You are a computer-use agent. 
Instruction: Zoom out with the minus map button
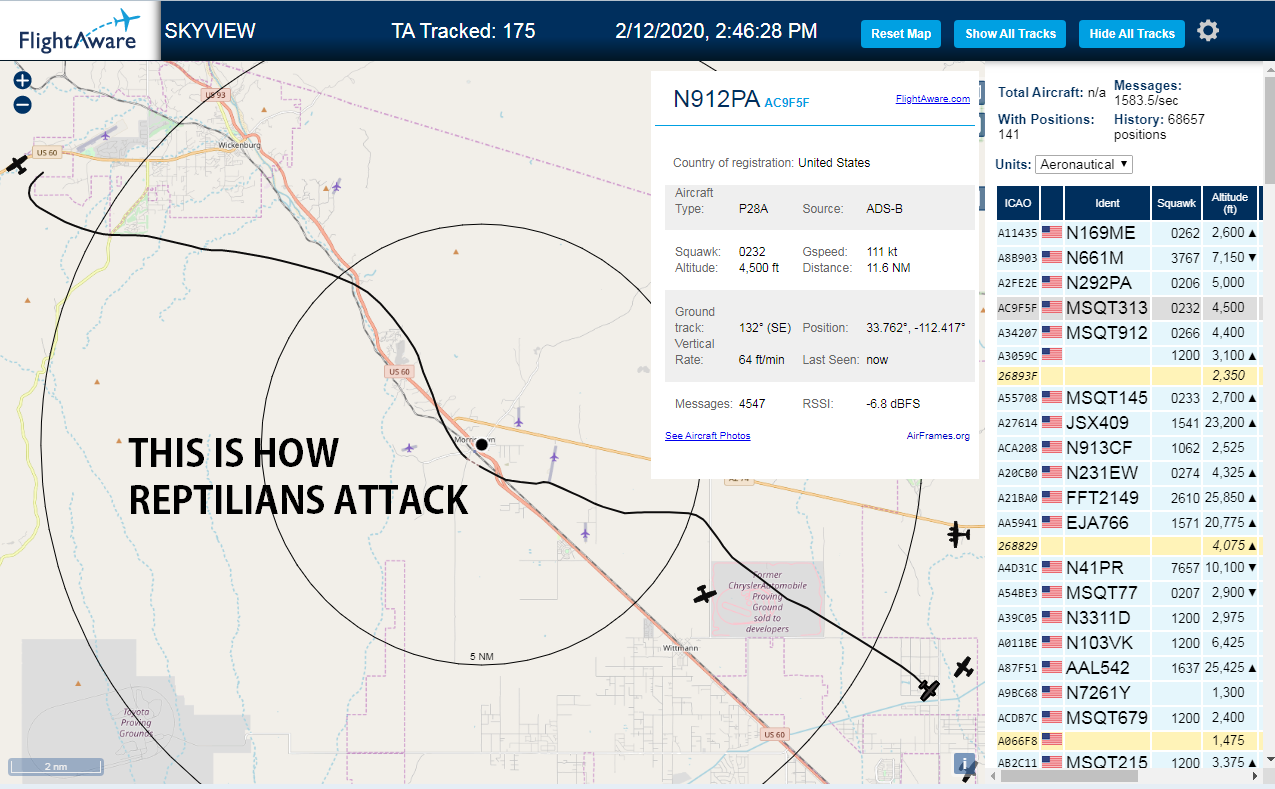pos(22,104)
